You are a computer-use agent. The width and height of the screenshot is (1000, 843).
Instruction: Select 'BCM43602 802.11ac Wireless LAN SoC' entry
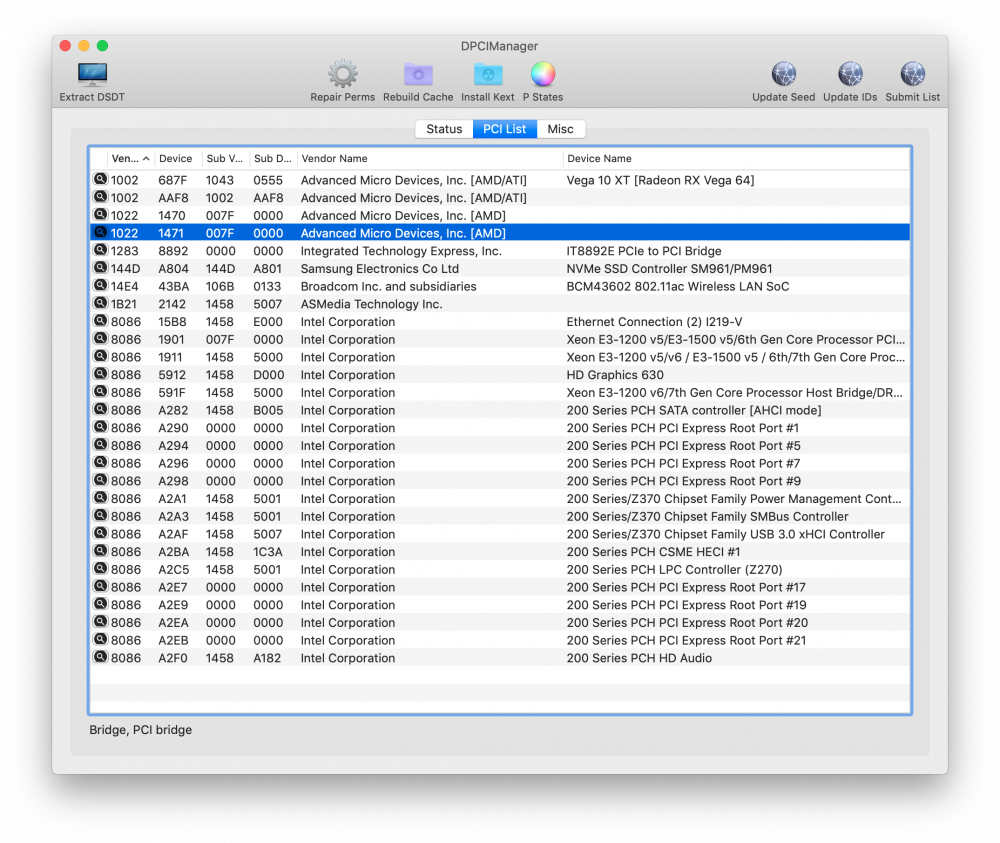(677, 286)
